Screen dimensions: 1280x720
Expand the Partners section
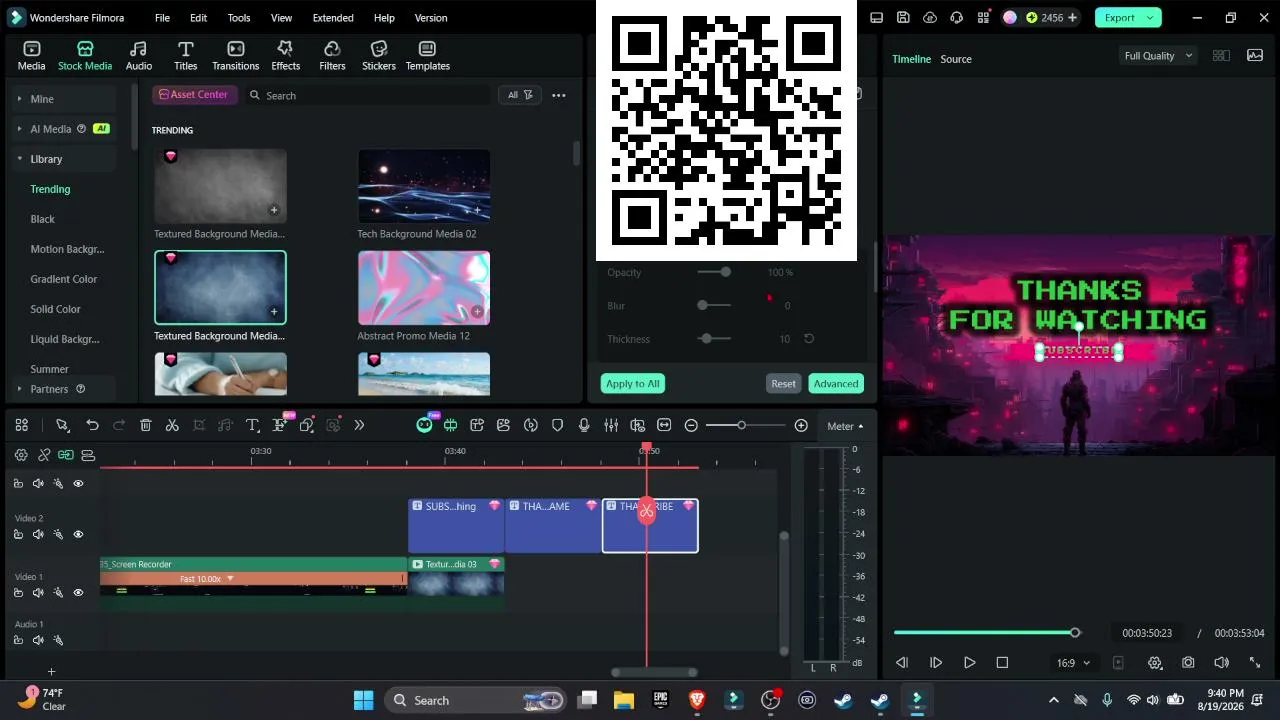coord(19,389)
